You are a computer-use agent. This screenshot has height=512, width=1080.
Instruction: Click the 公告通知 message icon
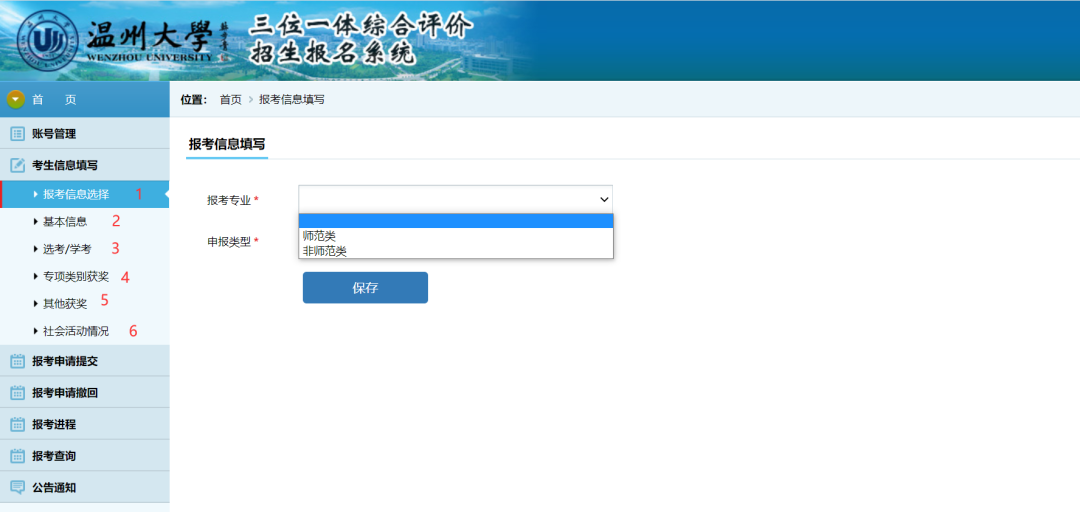(x=17, y=488)
